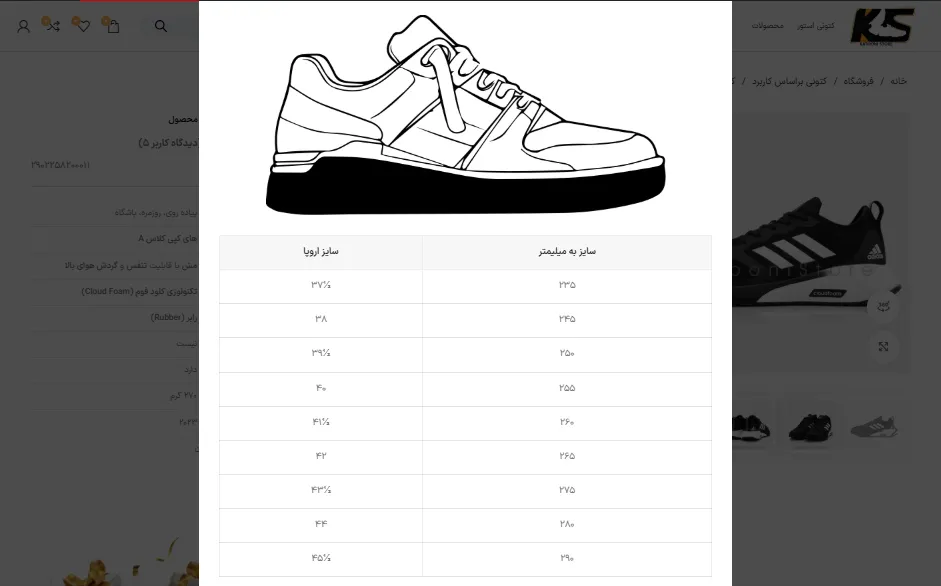Open کتونی براساس کاربرد breadcrumb link
The image size is (941, 586).
[x=789, y=81]
